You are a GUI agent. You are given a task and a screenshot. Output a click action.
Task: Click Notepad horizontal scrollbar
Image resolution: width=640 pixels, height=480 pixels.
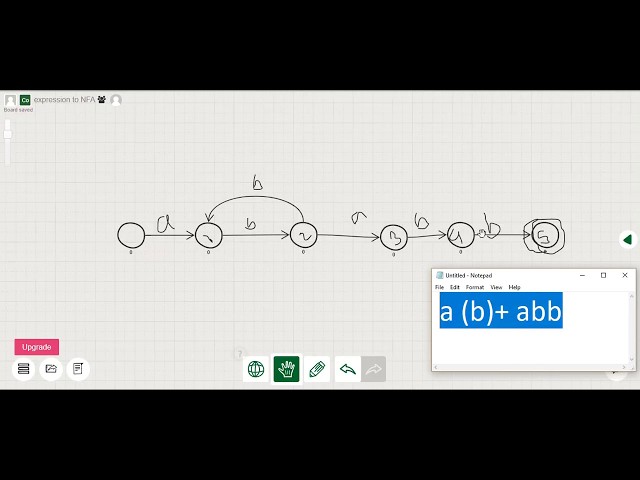point(530,367)
